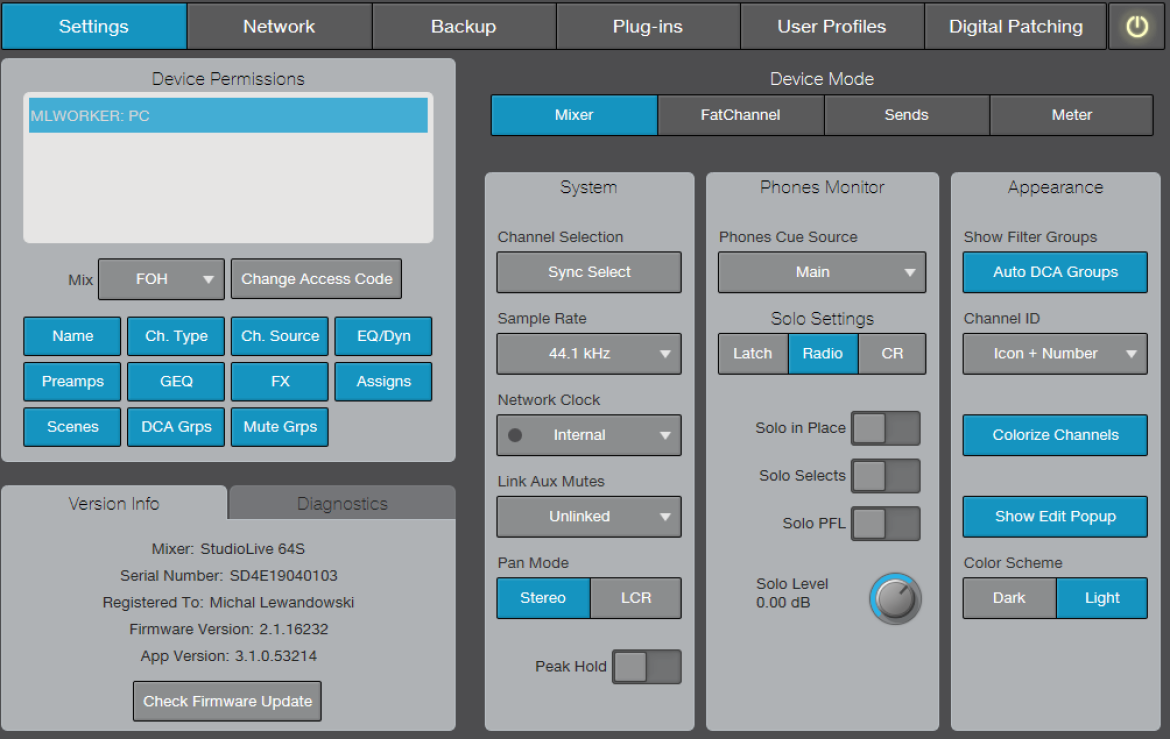Select MLWORKER: PC in Device Permissions
This screenshot has height=739, width=1170.
click(x=228, y=116)
